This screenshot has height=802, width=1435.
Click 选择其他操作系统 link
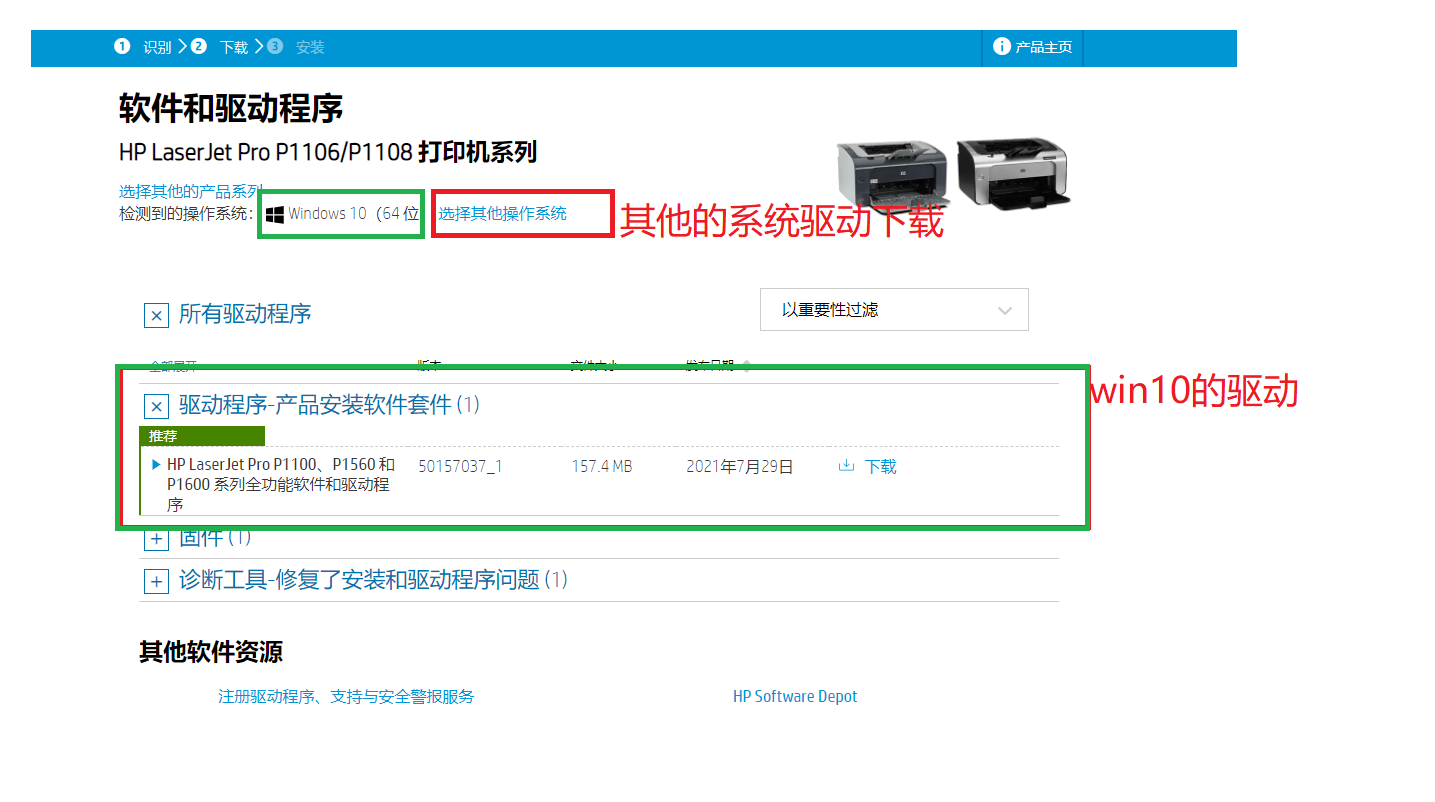(502, 213)
